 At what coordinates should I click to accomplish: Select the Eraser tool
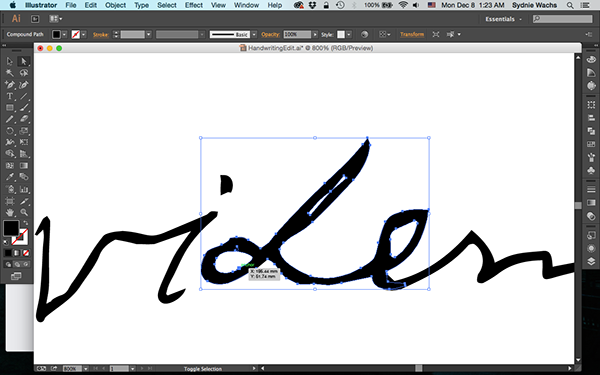click(x=24, y=119)
